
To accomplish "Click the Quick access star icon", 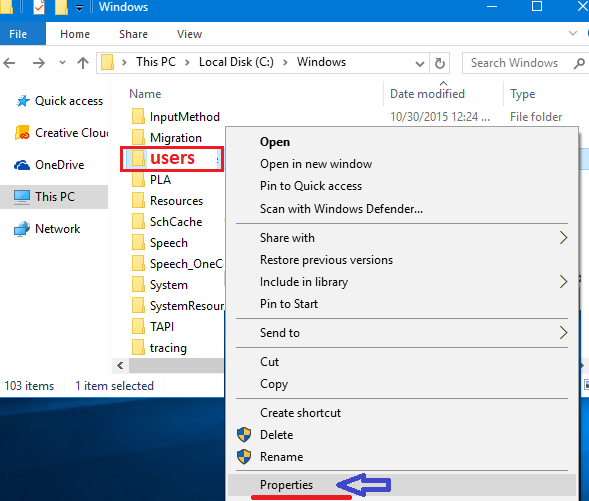I will tap(23, 101).
